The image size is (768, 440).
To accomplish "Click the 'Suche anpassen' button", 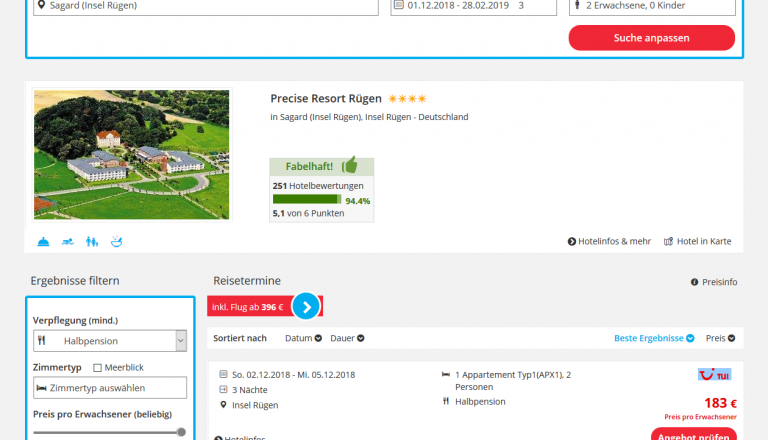I will (x=651, y=38).
